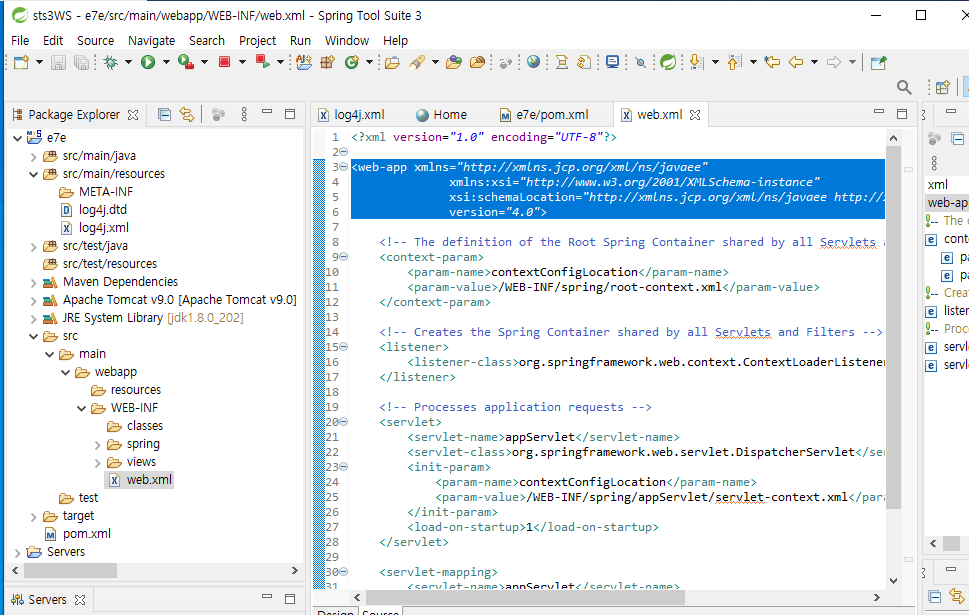Viewport: 969px width, 615px height.
Task: Navigate back with yellow left arrow
Action: coord(796,62)
